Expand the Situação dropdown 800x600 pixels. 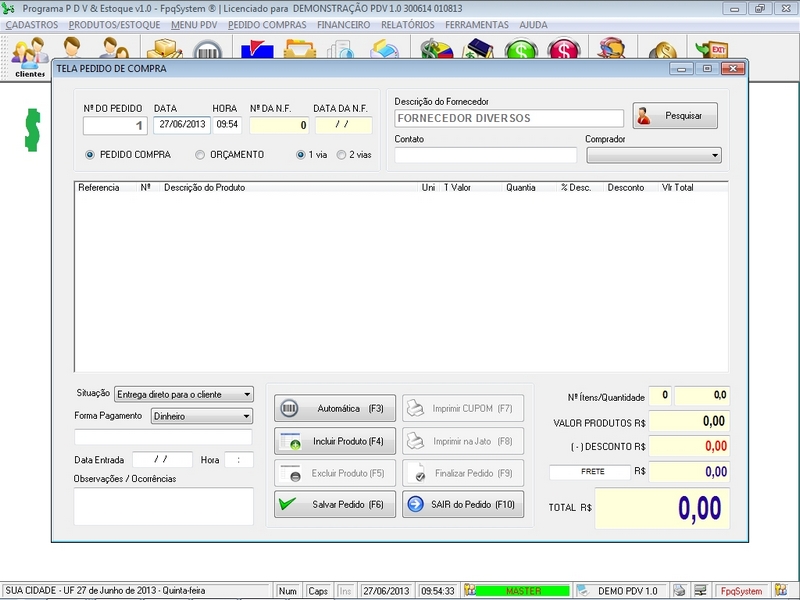coord(184,394)
